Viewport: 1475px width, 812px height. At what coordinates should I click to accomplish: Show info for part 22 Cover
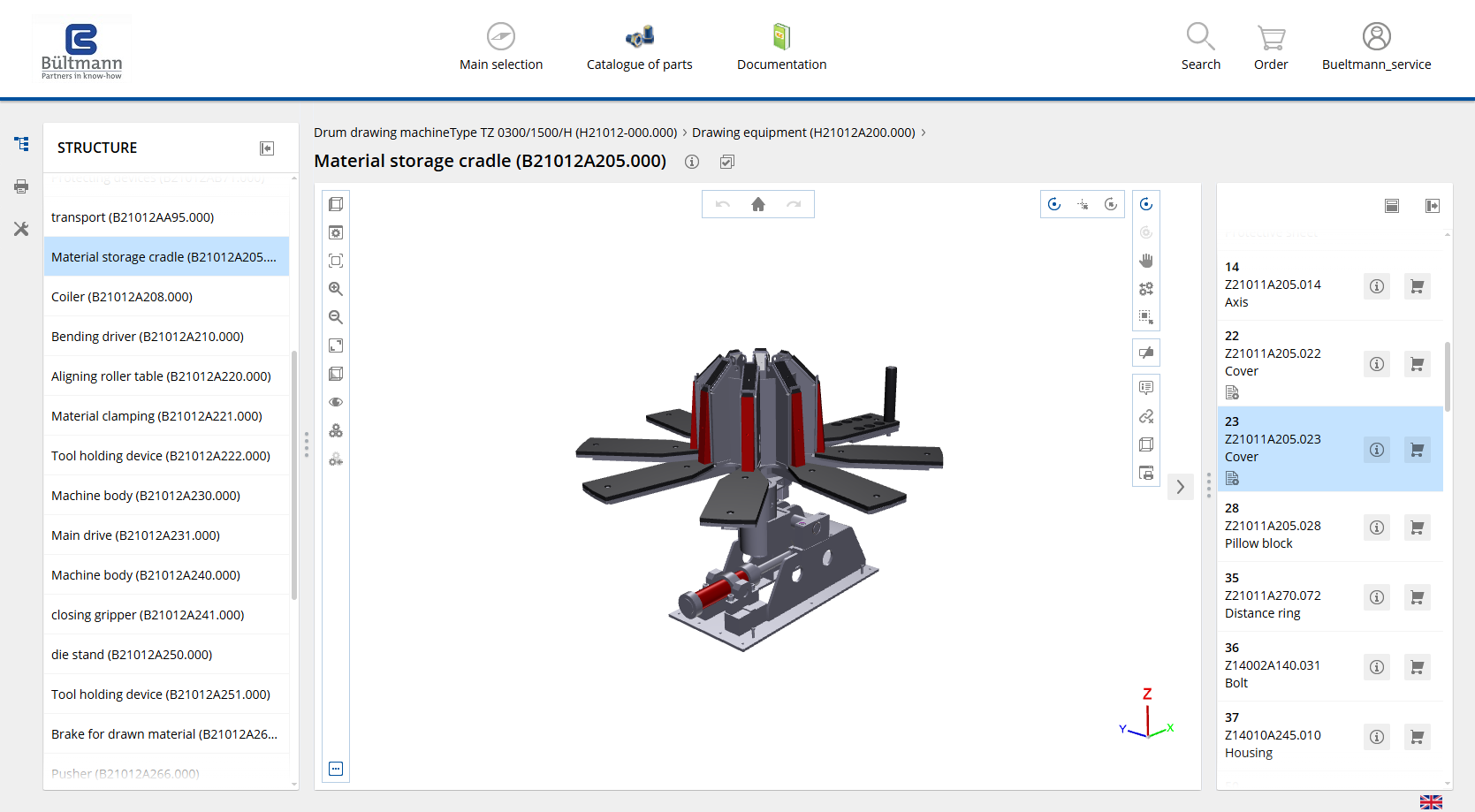coord(1377,364)
